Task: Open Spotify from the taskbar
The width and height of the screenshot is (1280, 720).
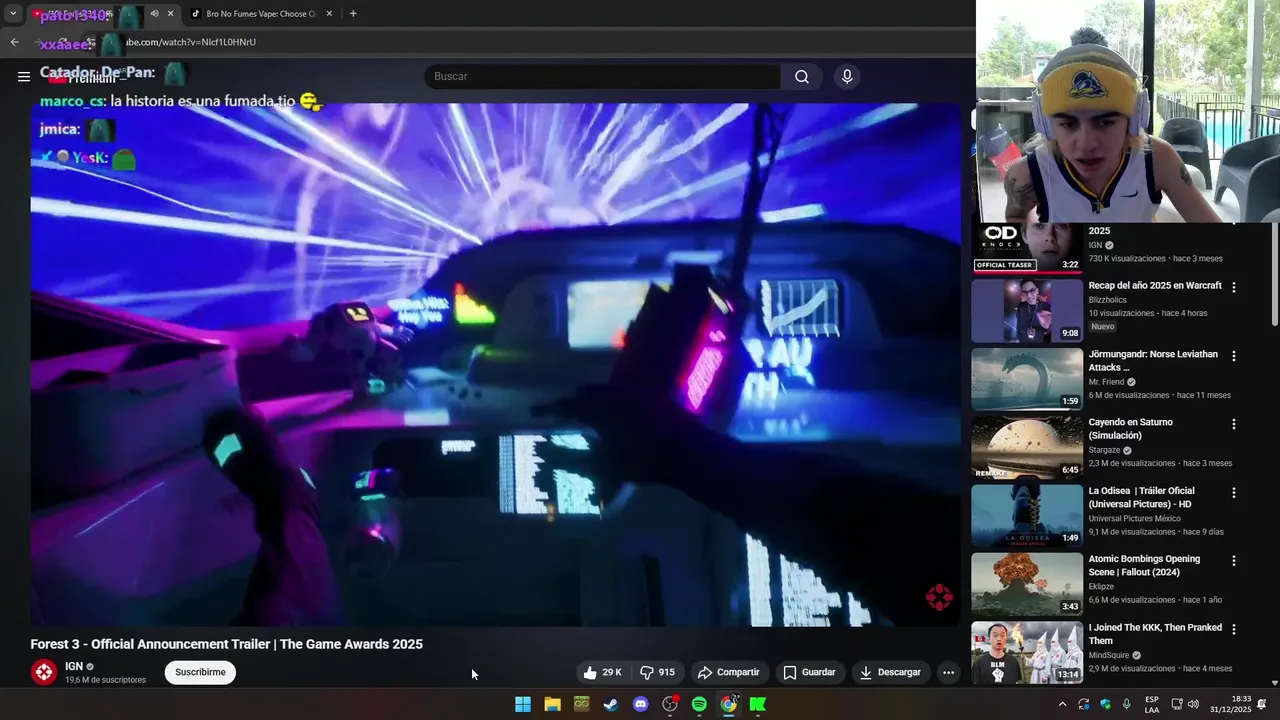Action: point(699,704)
